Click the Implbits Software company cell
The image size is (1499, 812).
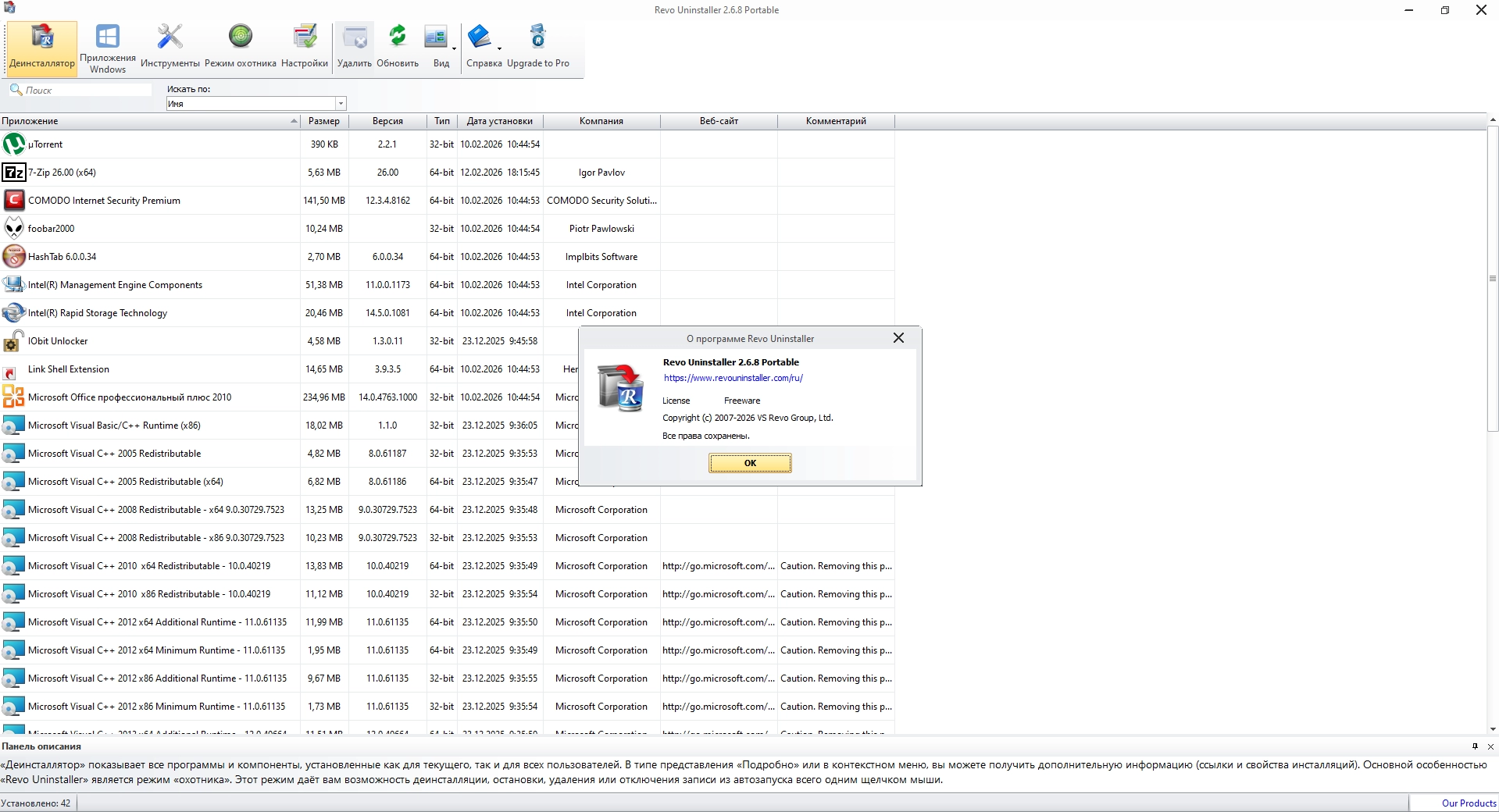[601, 257]
